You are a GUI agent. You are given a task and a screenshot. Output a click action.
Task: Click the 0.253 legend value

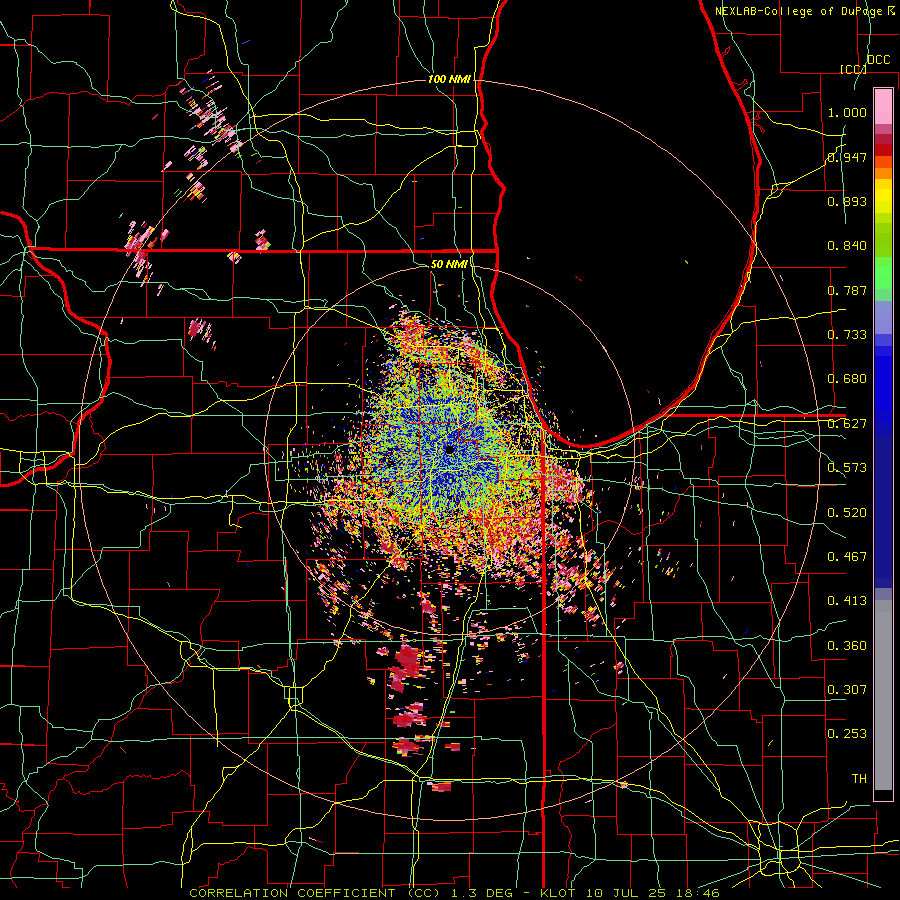[x=847, y=734]
